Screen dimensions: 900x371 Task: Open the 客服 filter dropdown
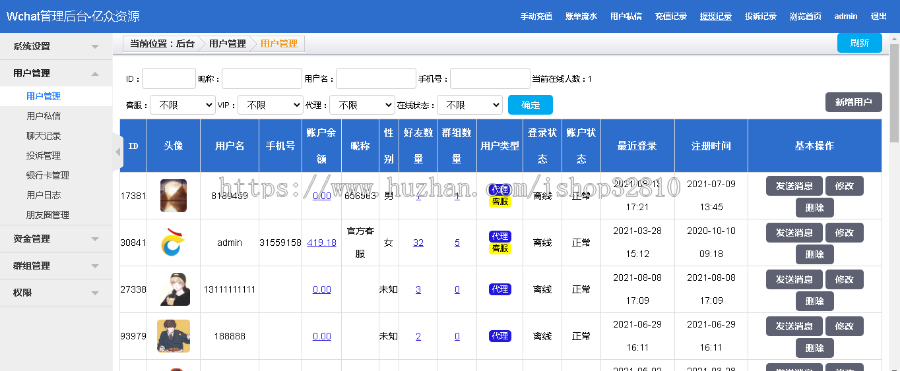pyautogui.click(x=183, y=105)
